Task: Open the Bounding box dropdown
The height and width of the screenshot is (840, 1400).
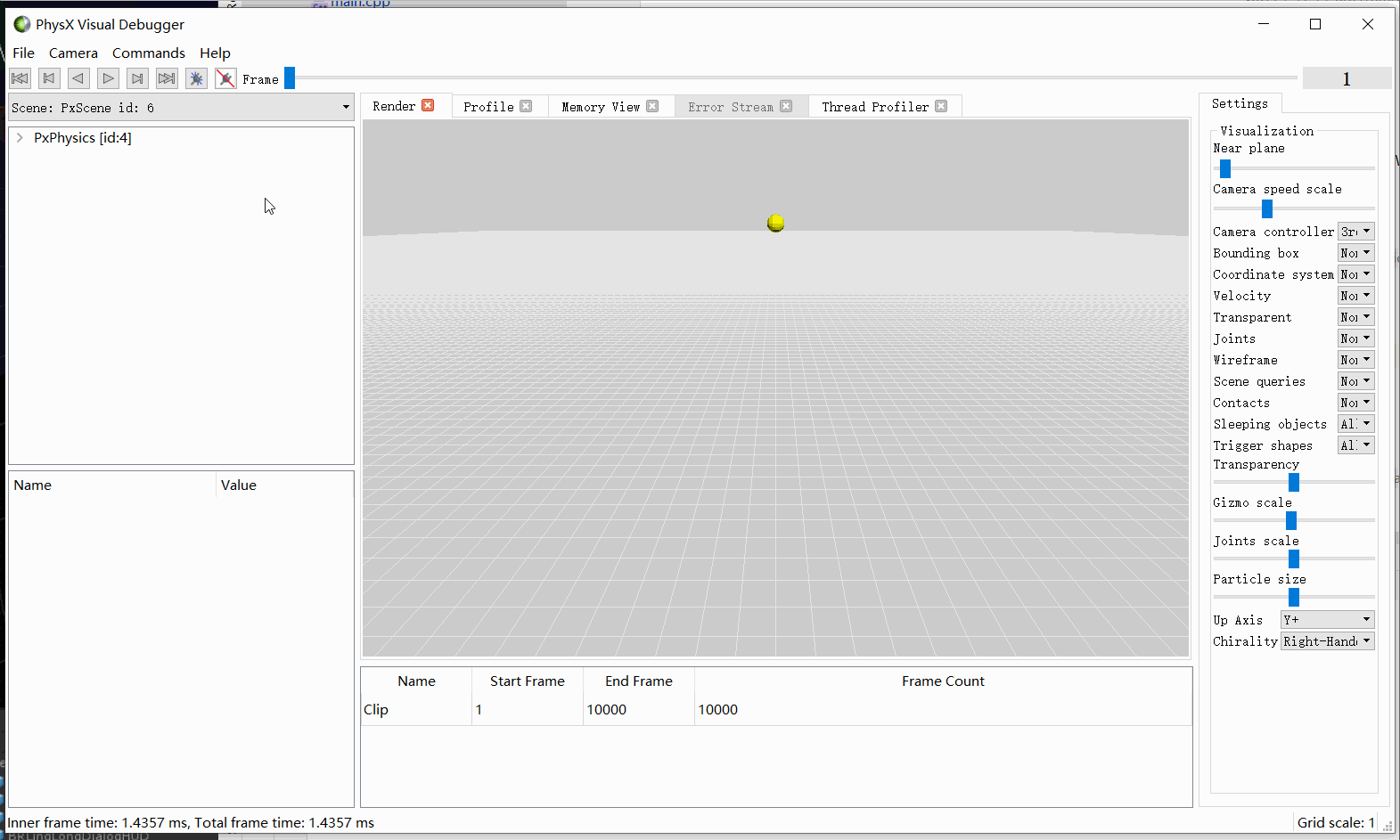Action: click(x=1355, y=253)
